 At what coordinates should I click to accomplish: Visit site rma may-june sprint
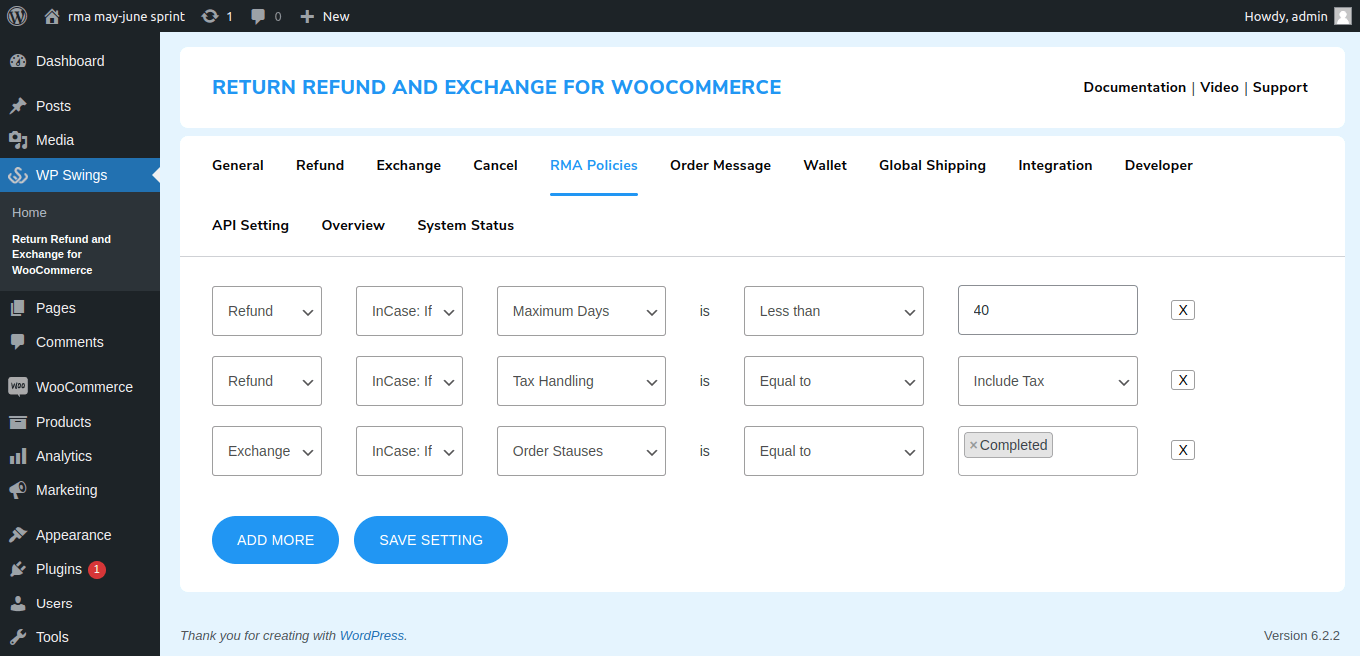(x=114, y=16)
